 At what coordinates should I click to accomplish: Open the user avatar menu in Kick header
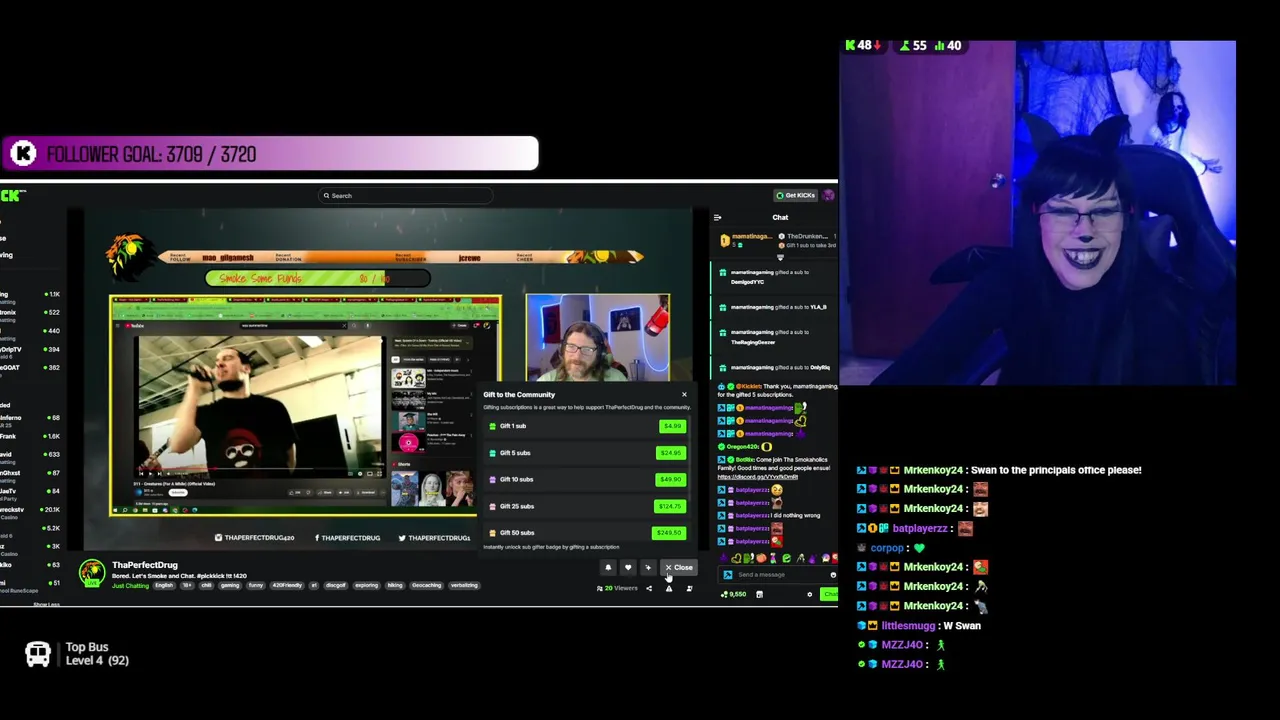[x=828, y=195]
